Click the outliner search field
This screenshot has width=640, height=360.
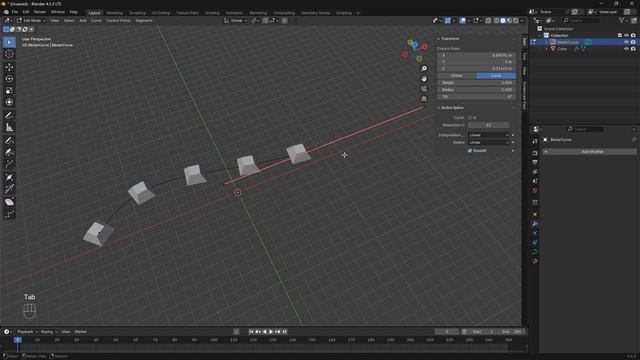click(x=582, y=20)
